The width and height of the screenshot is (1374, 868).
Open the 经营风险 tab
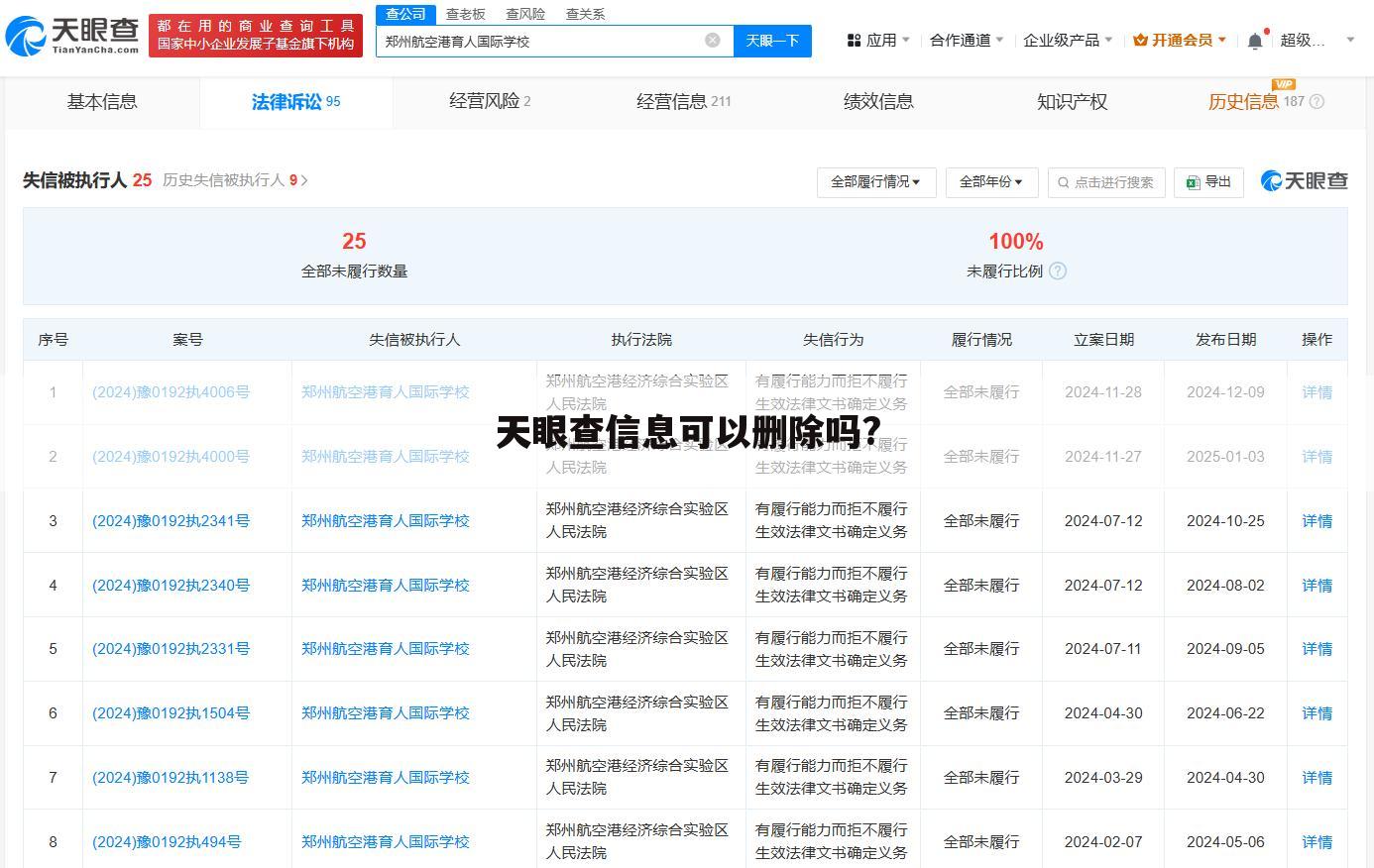pos(490,102)
